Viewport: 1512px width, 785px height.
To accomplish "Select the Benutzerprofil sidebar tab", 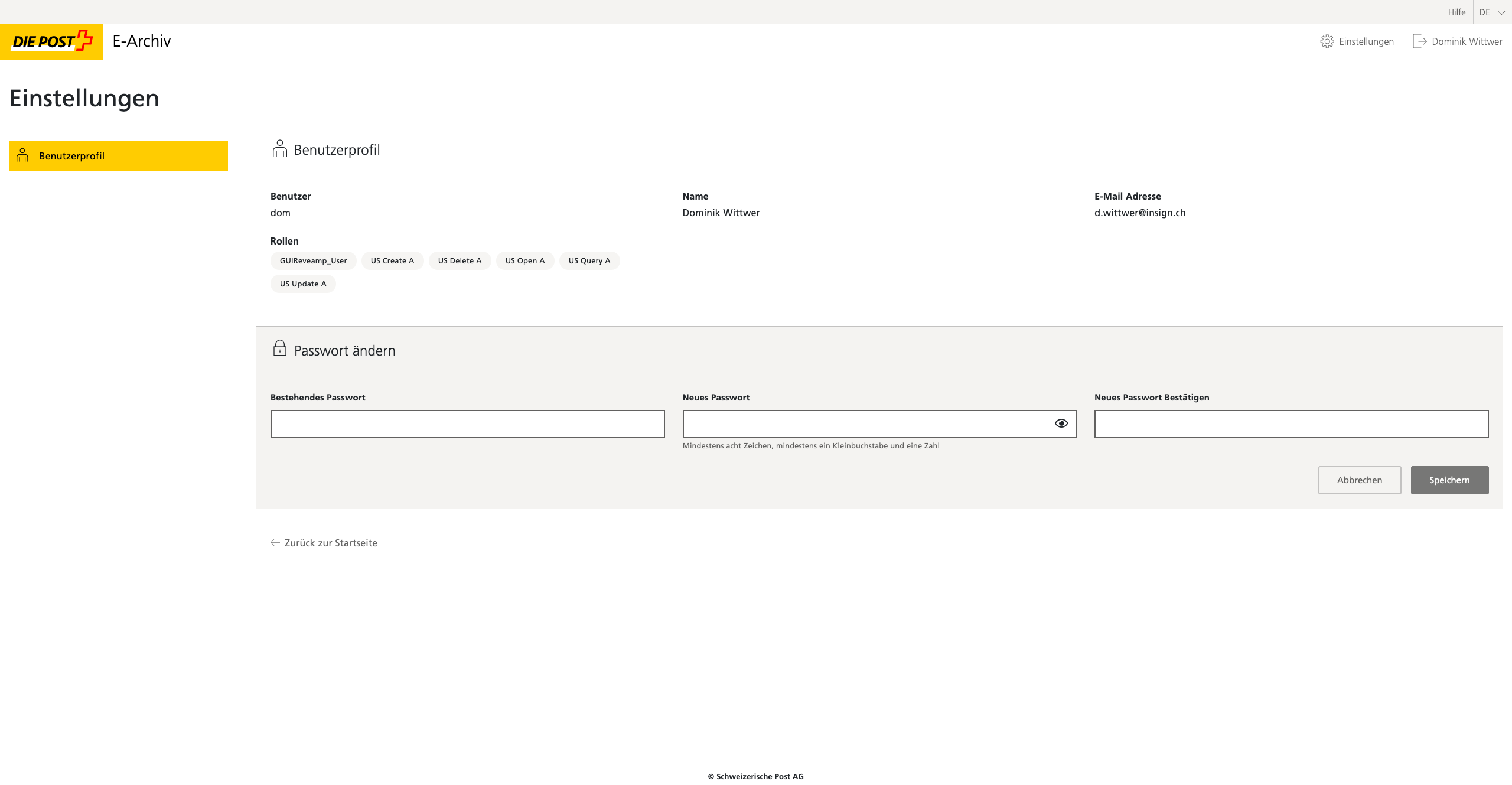I will click(x=118, y=156).
